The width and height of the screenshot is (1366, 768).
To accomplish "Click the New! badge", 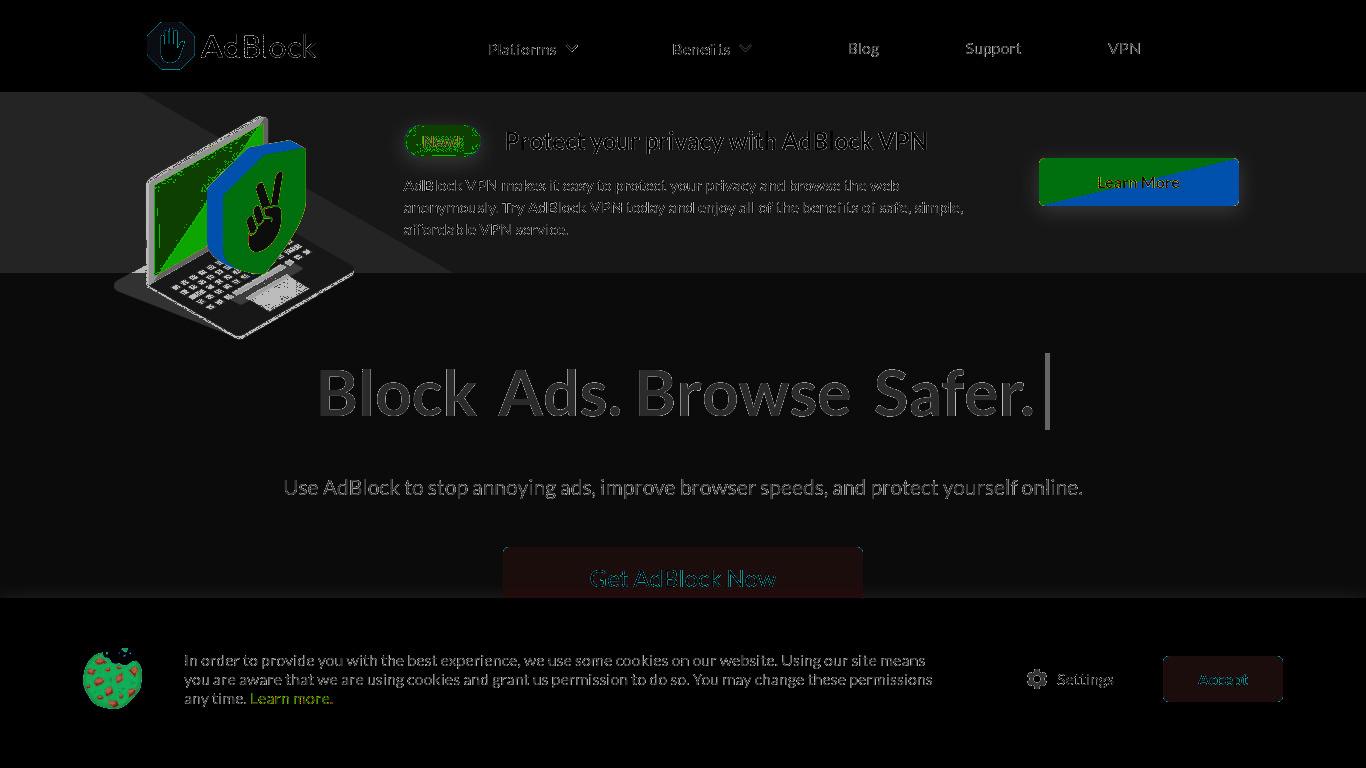I will (x=442, y=142).
